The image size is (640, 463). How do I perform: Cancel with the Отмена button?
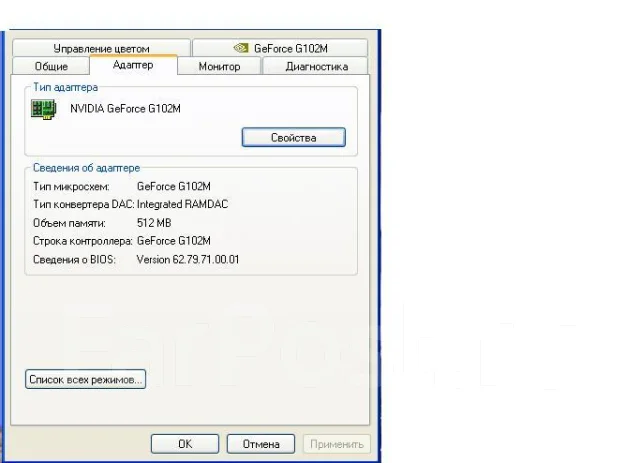tap(261, 444)
